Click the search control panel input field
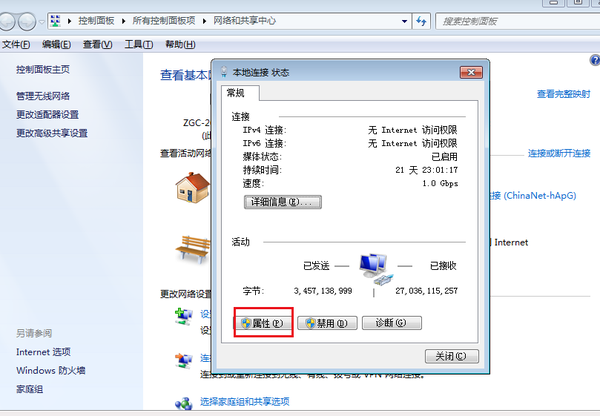 pos(517,21)
